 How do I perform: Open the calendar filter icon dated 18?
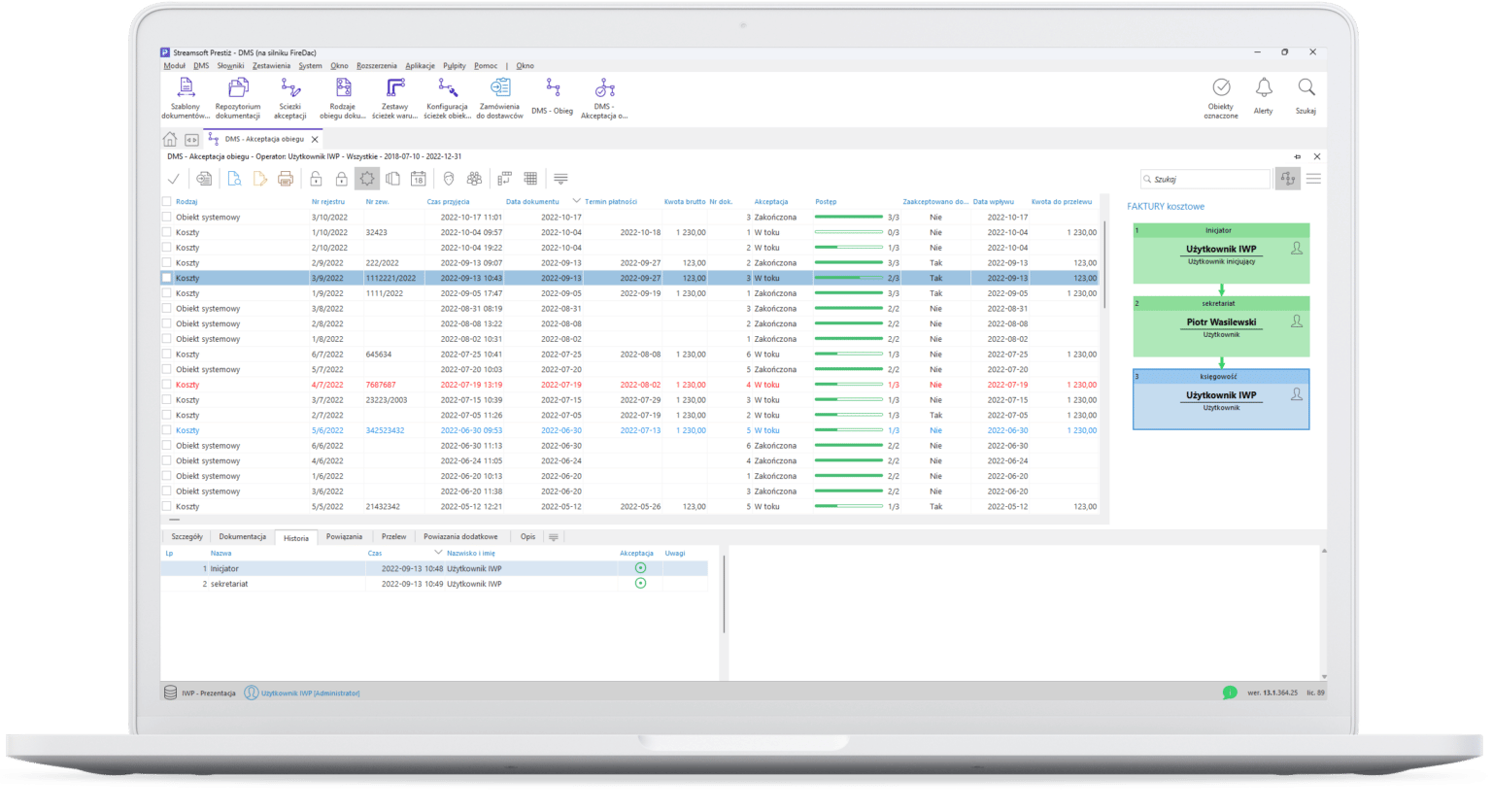coord(418,179)
